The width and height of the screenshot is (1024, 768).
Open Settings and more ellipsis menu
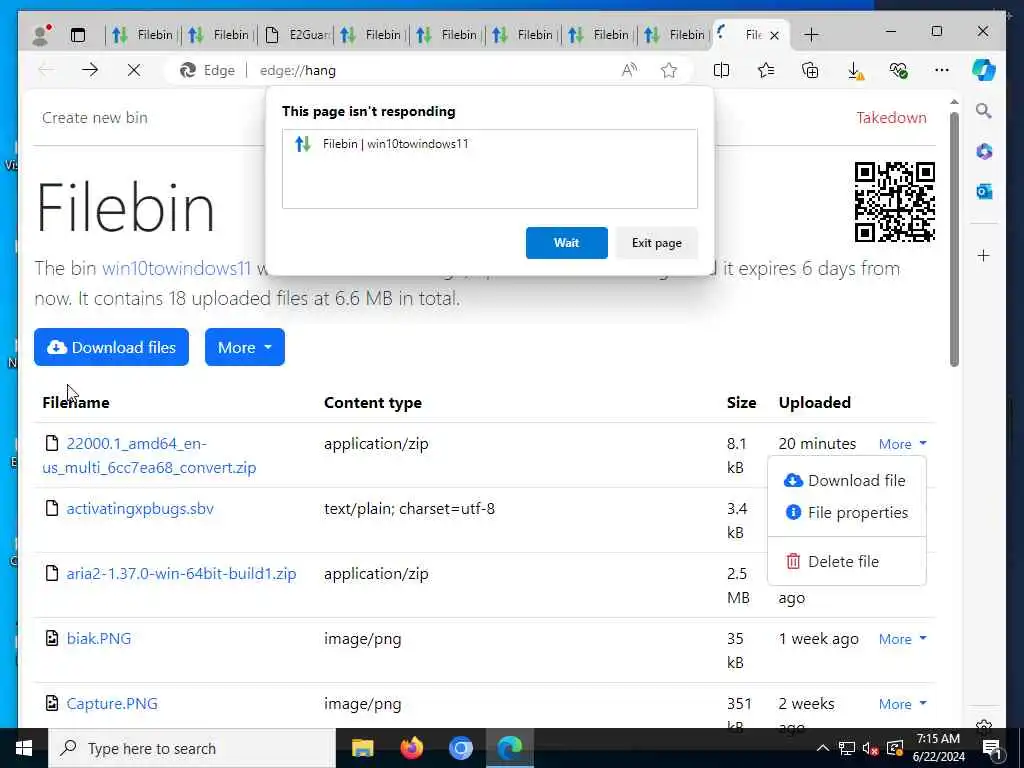pos(942,70)
